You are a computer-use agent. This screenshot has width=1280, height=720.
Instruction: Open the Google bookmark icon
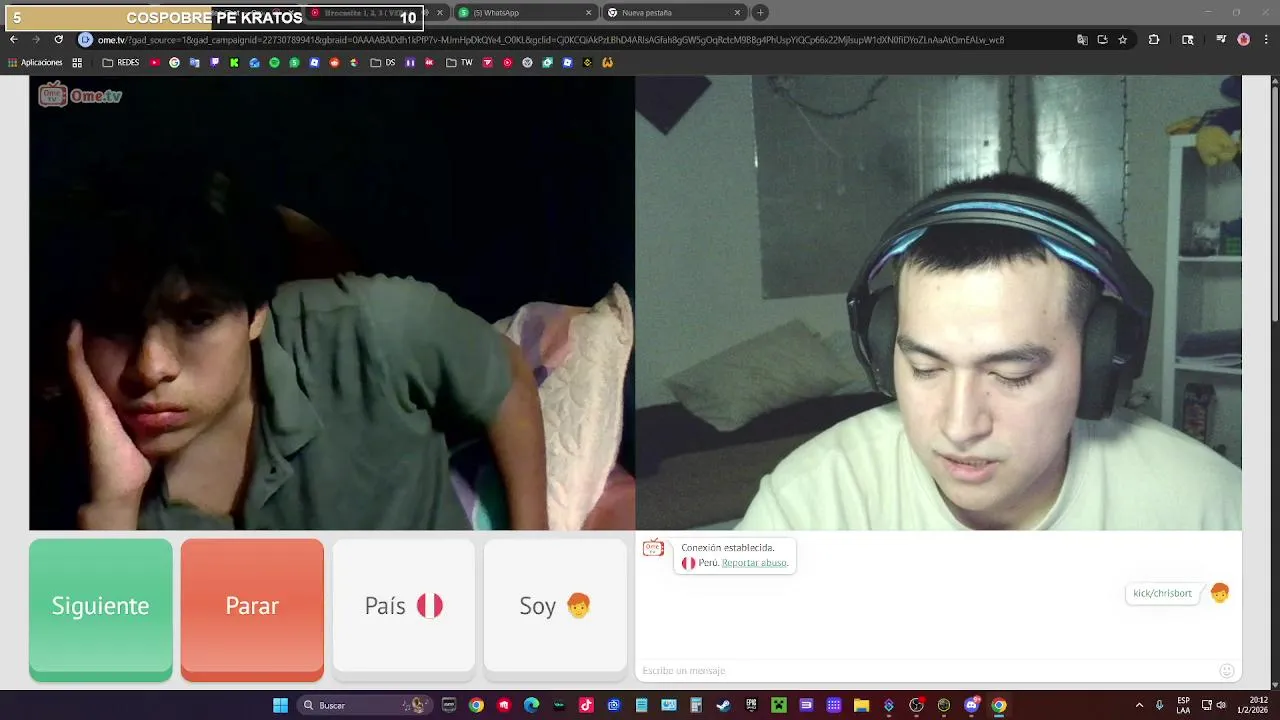pos(174,62)
